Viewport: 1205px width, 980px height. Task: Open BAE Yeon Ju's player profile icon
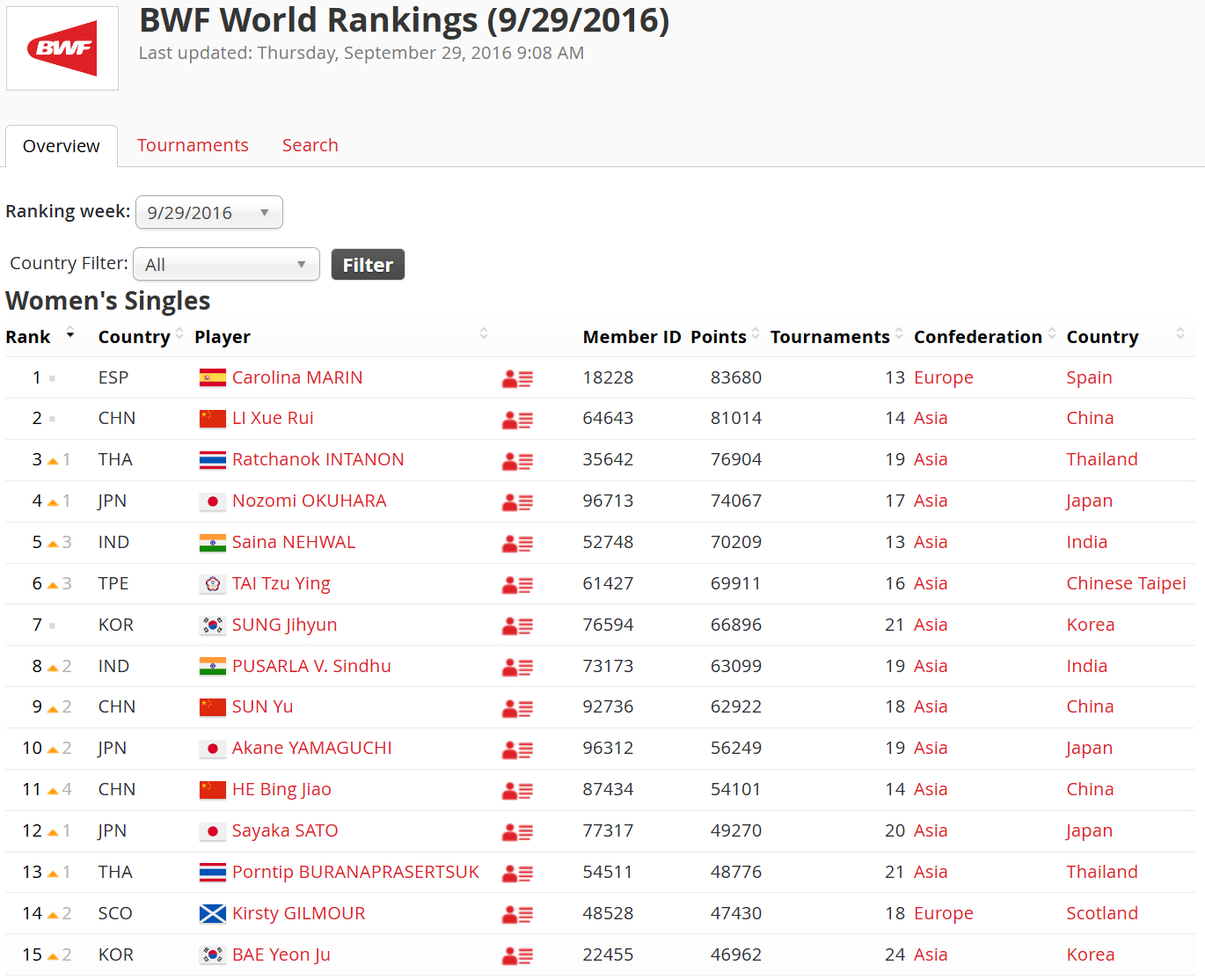(517, 956)
